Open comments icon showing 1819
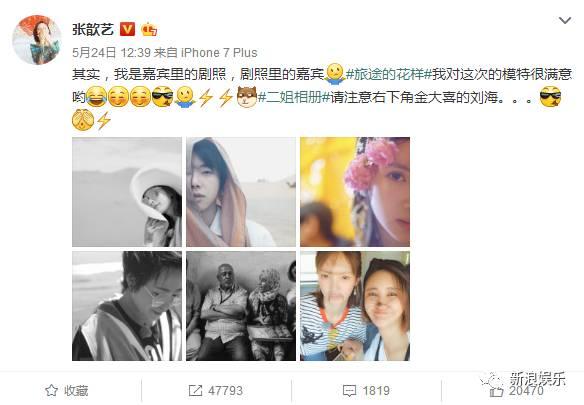 [x=349, y=390]
